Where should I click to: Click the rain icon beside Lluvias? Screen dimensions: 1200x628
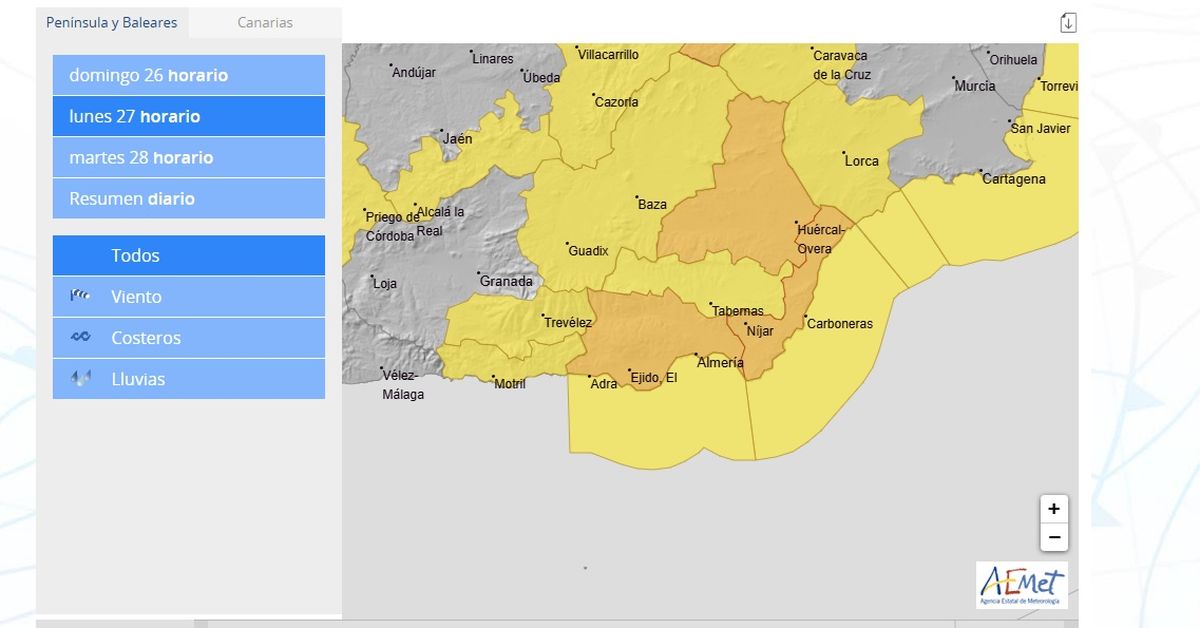pos(81,378)
